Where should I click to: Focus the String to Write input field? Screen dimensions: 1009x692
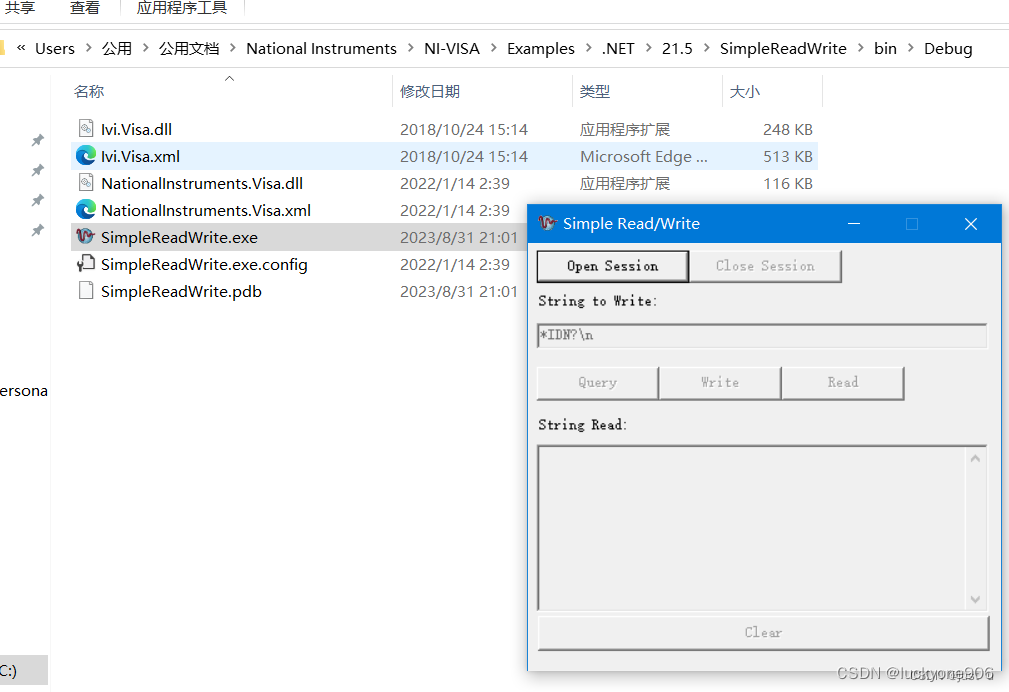tap(762, 335)
